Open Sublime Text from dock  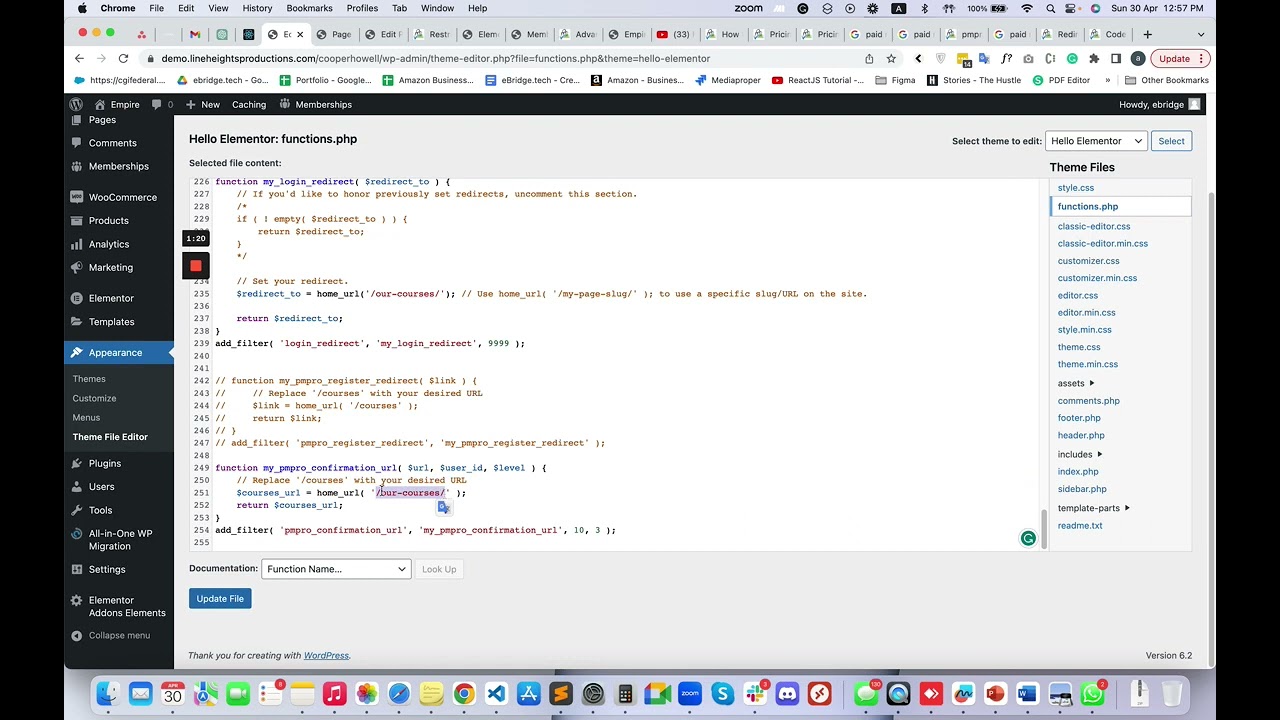561,693
